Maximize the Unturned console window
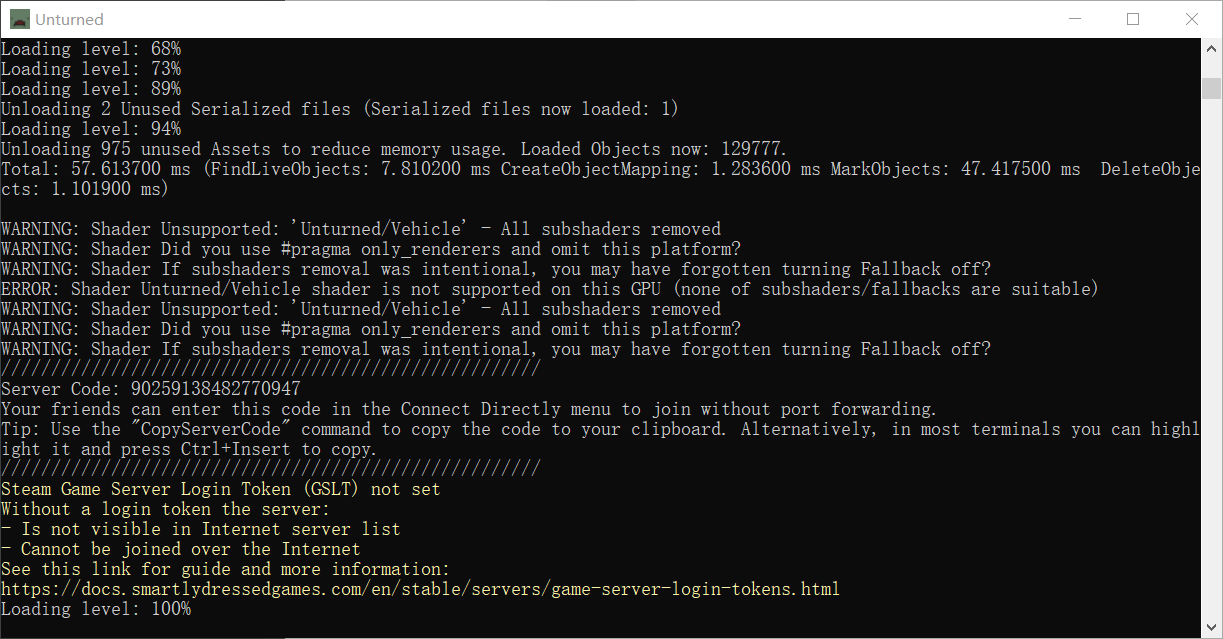Viewport: 1223px width, 639px height. click(1133, 19)
